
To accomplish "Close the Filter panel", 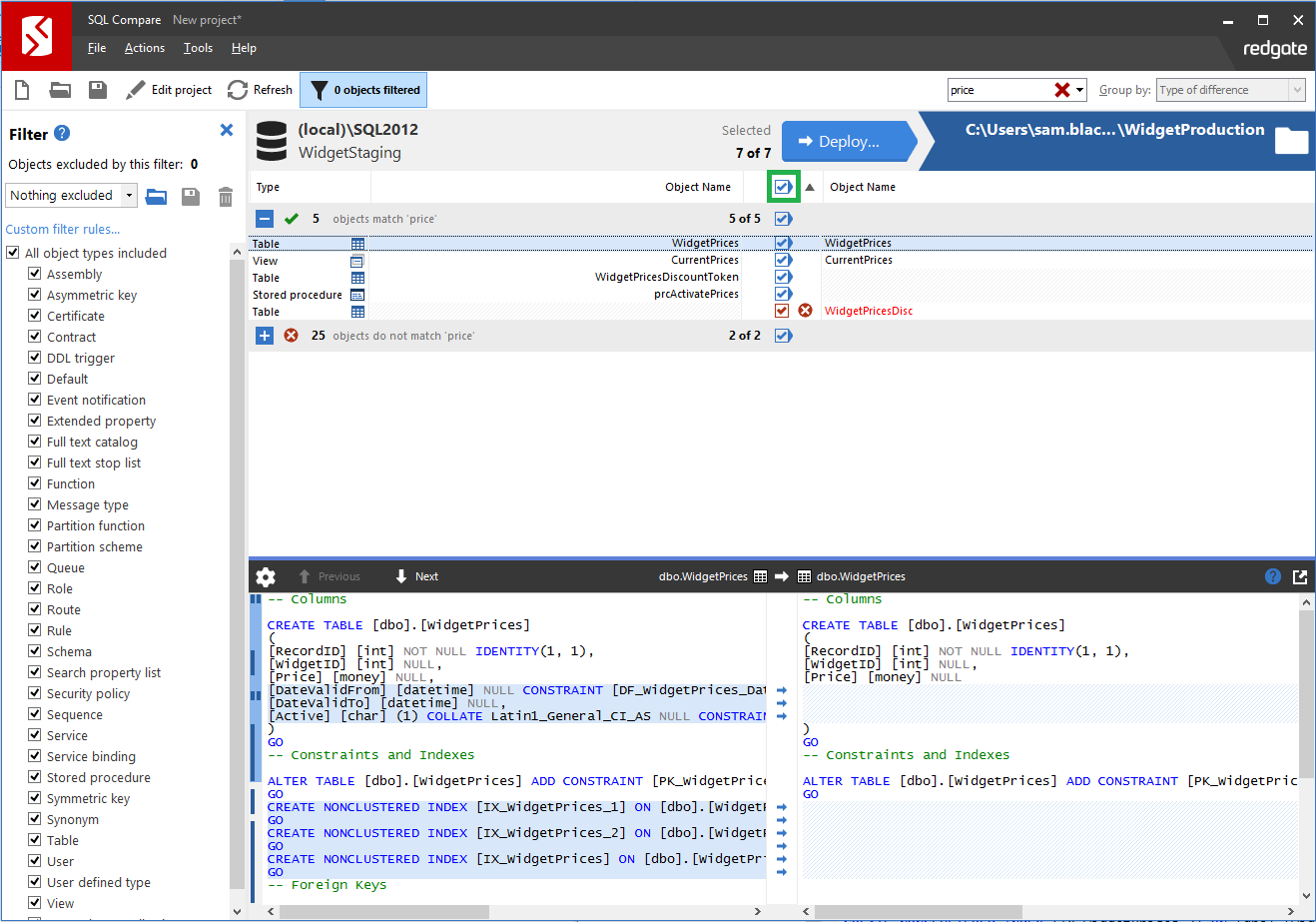I will [x=227, y=130].
